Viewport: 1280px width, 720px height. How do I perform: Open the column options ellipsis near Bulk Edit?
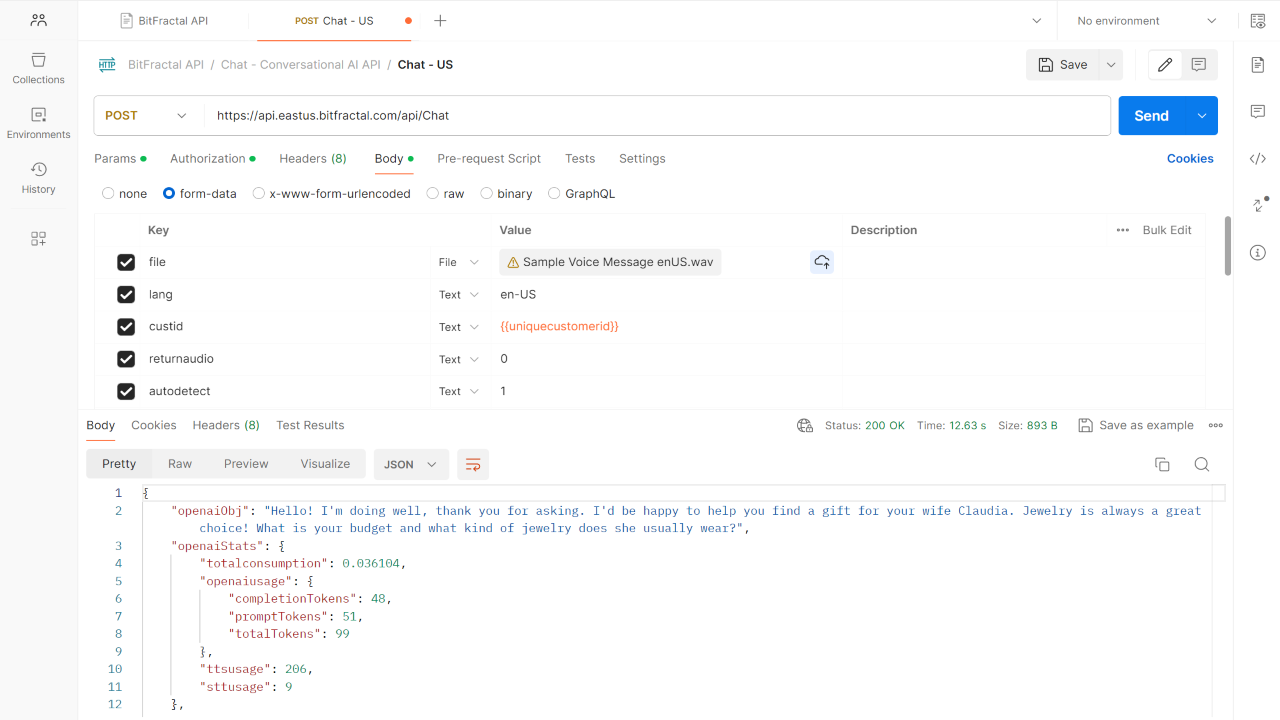point(1123,230)
